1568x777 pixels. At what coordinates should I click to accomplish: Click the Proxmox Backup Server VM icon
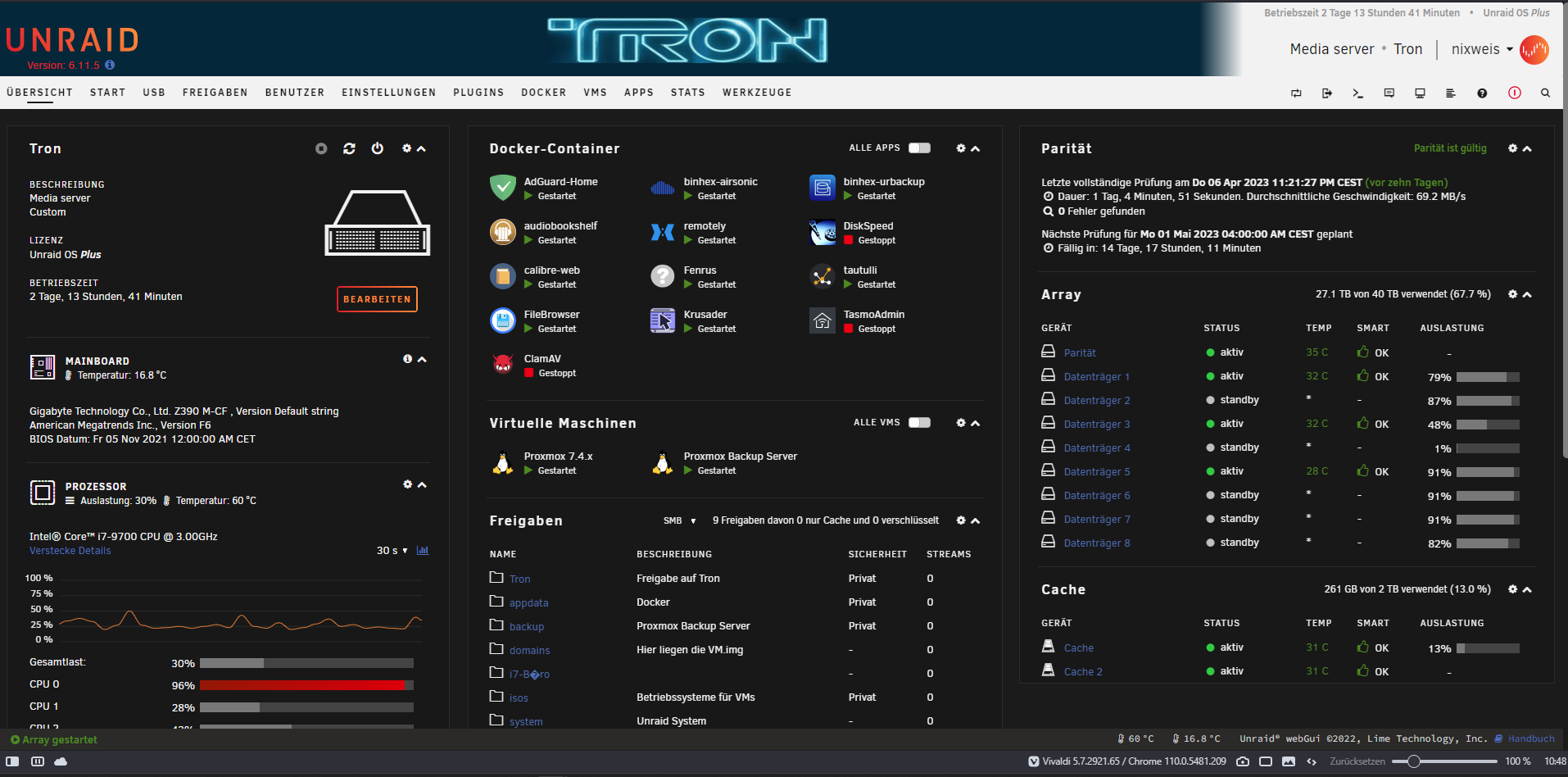tap(662, 462)
